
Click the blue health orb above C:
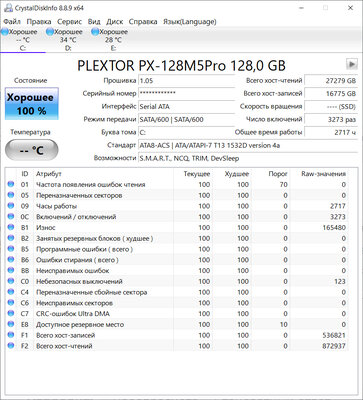(x=4, y=32)
